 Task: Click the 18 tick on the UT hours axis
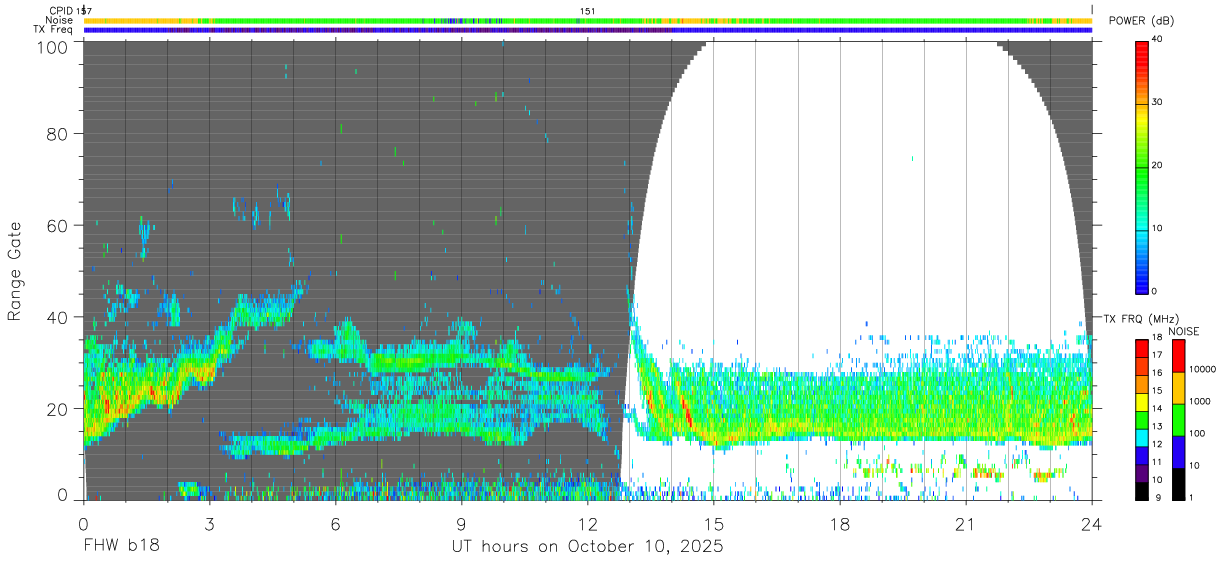coord(840,524)
